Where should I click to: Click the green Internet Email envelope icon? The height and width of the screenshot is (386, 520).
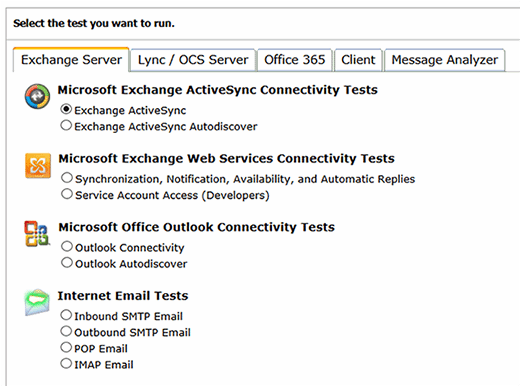click(37, 302)
